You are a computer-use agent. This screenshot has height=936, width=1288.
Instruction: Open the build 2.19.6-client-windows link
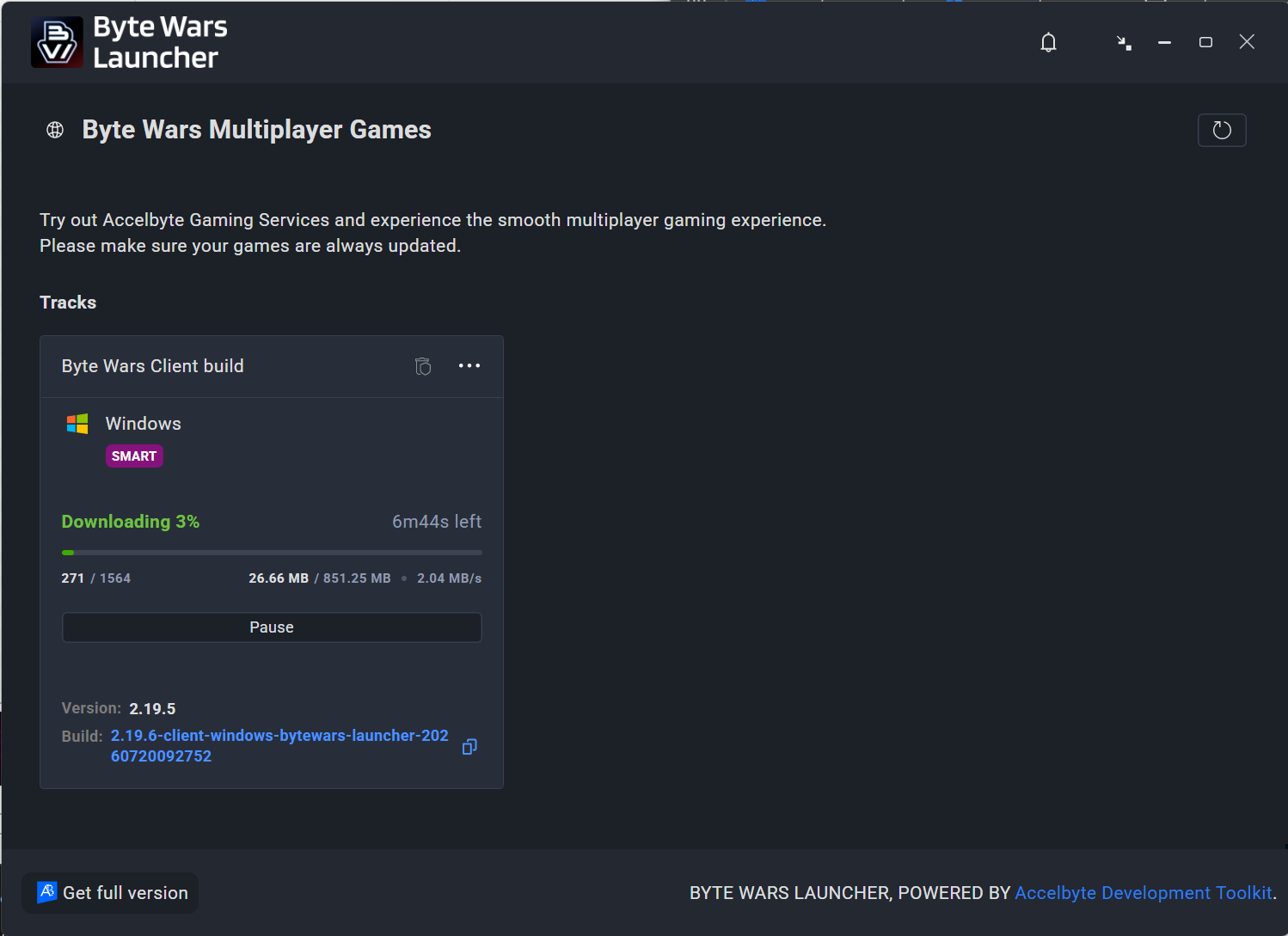(x=280, y=746)
